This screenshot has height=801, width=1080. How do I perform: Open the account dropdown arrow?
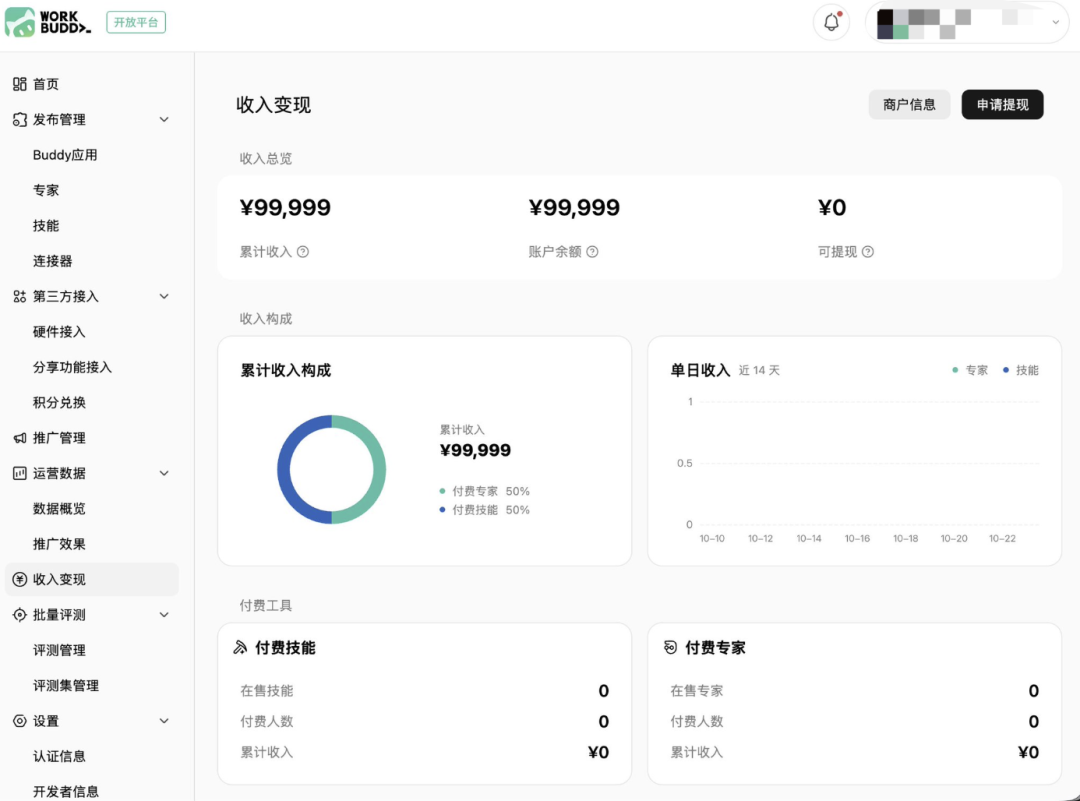coord(1055,22)
